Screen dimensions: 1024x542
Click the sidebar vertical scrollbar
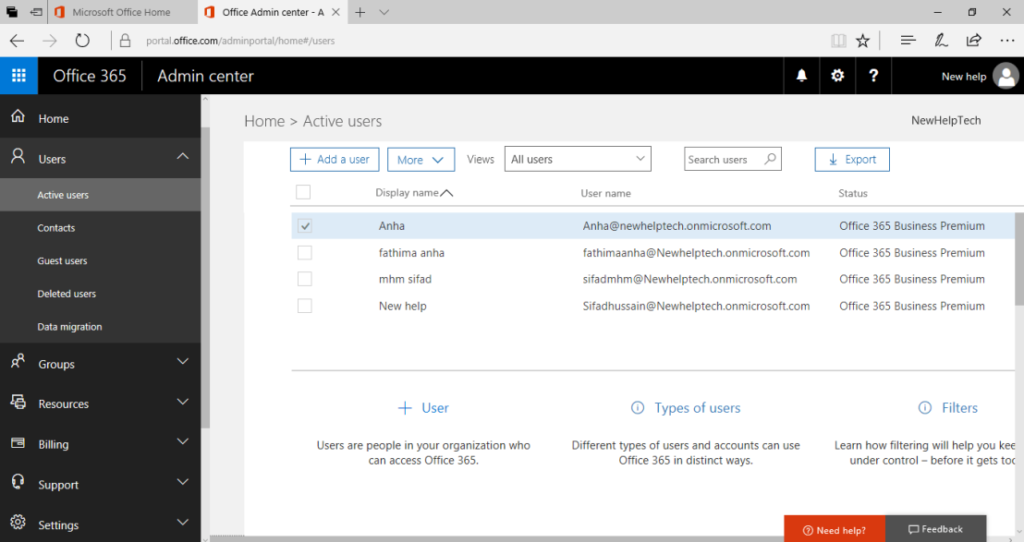(206, 278)
